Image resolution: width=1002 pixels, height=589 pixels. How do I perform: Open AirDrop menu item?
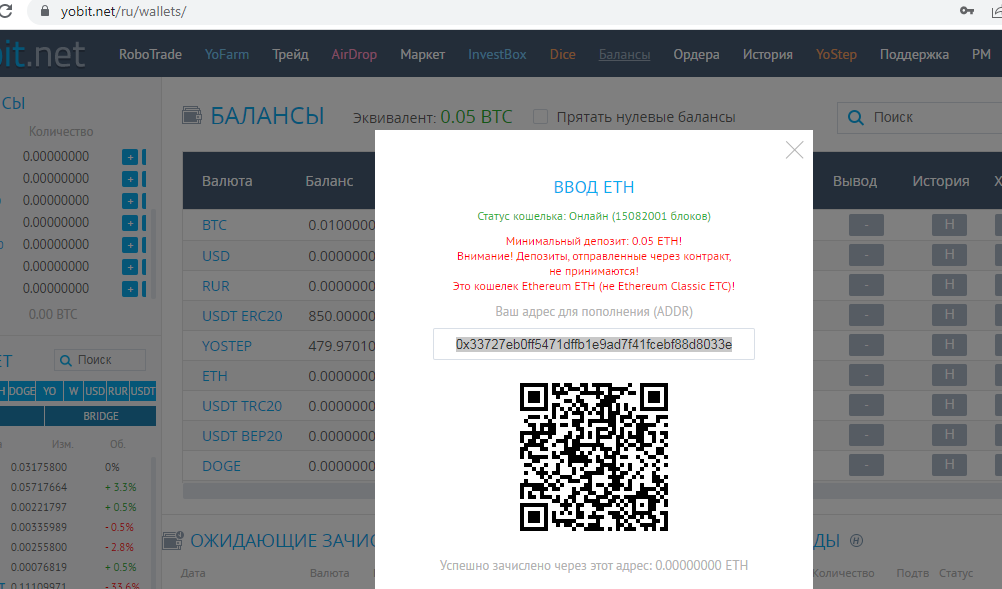[x=354, y=54]
